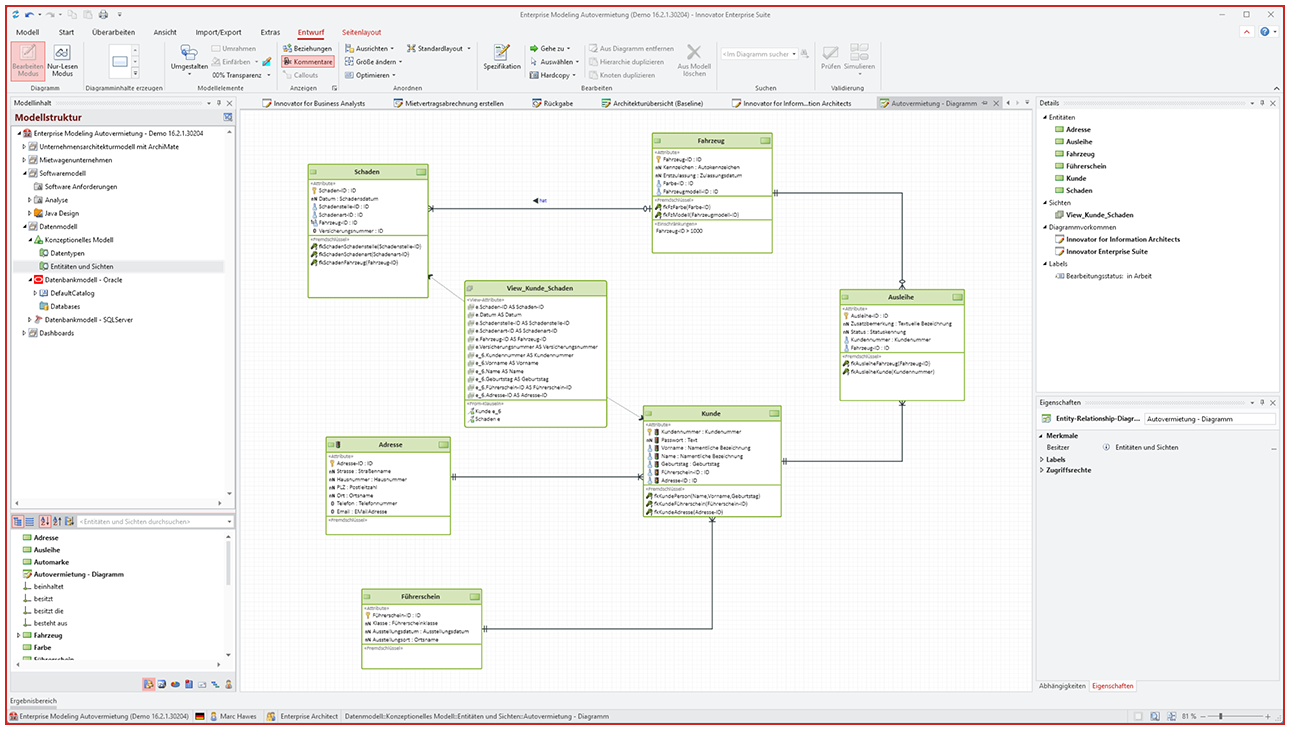Viewport: 1290px width, 730px height.
Task: Click the Prüfen validation icon
Action: (x=830, y=56)
